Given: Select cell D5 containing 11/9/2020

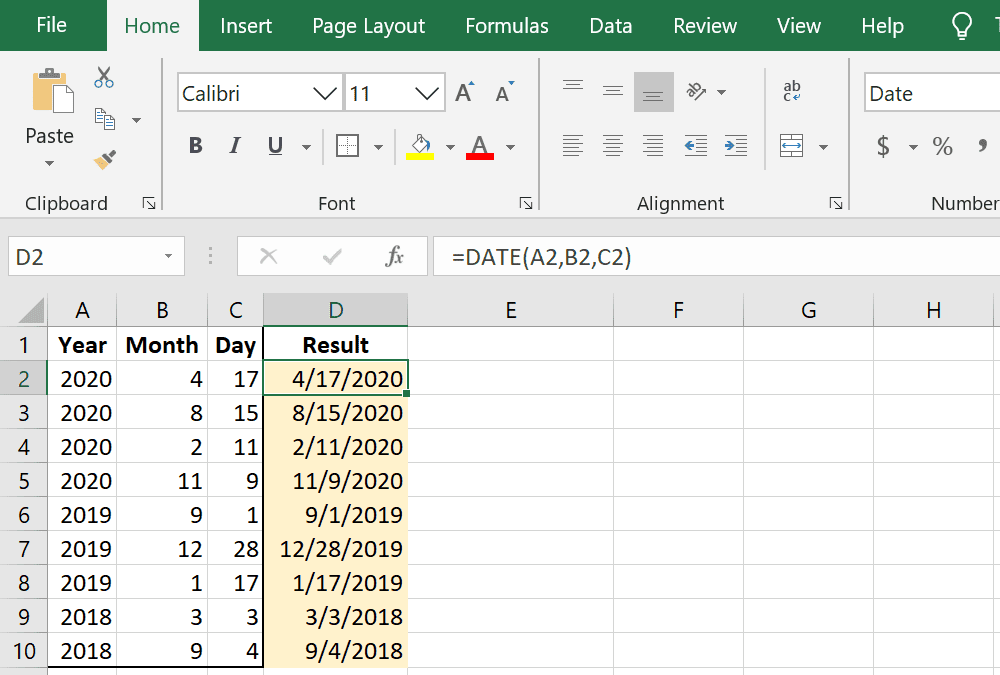Looking at the screenshot, I should coord(336,481).
